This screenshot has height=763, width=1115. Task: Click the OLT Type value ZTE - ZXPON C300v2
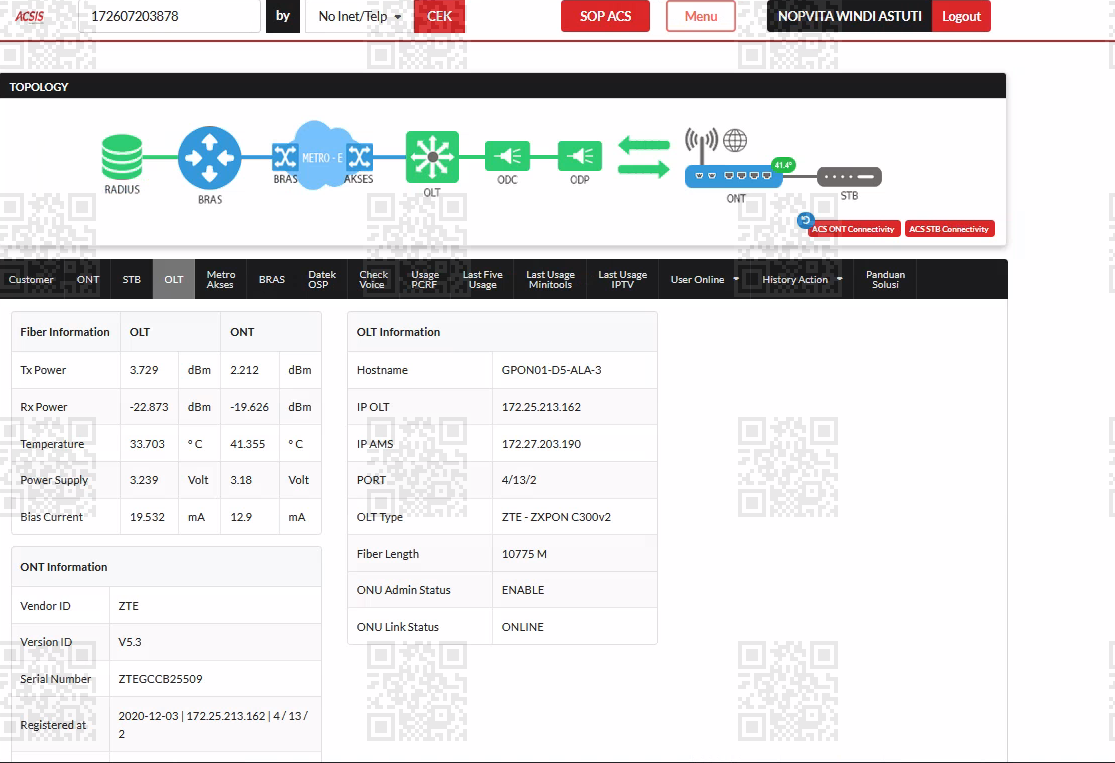click(x=556, y=517)
